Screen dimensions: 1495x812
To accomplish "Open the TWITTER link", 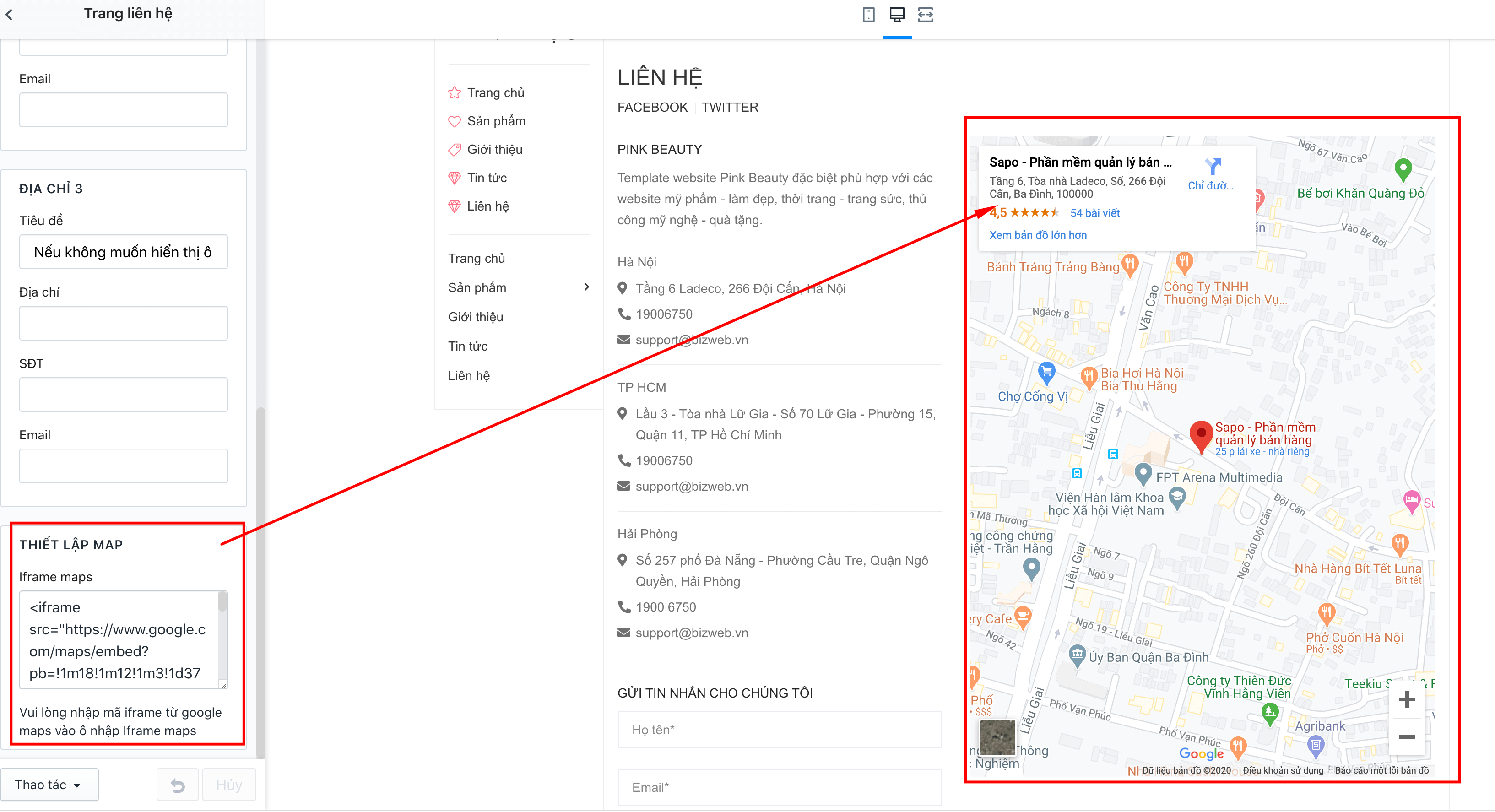I will tap(730, 108).
